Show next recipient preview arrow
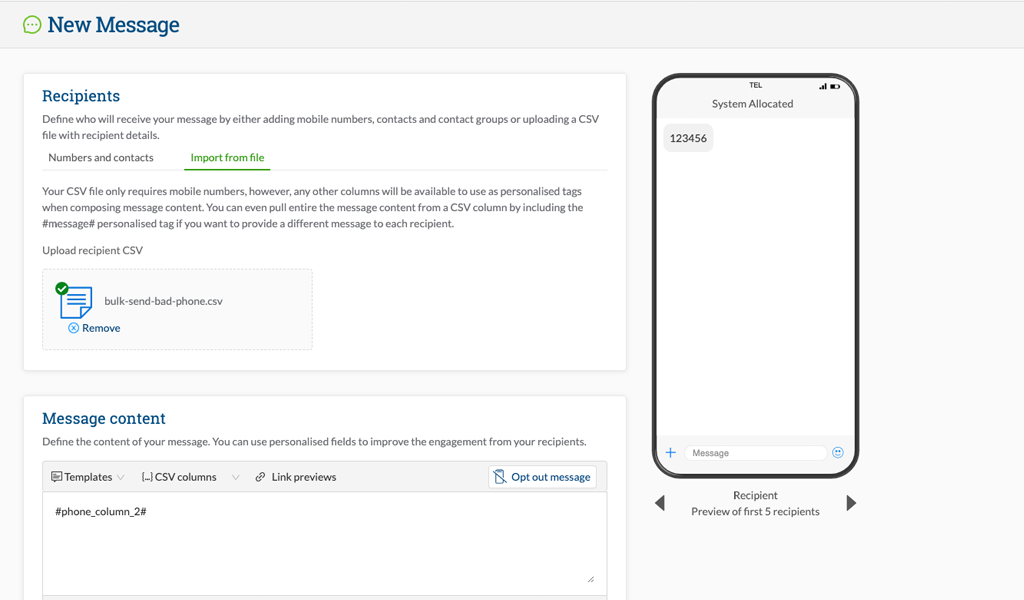 tap(851, 503)
